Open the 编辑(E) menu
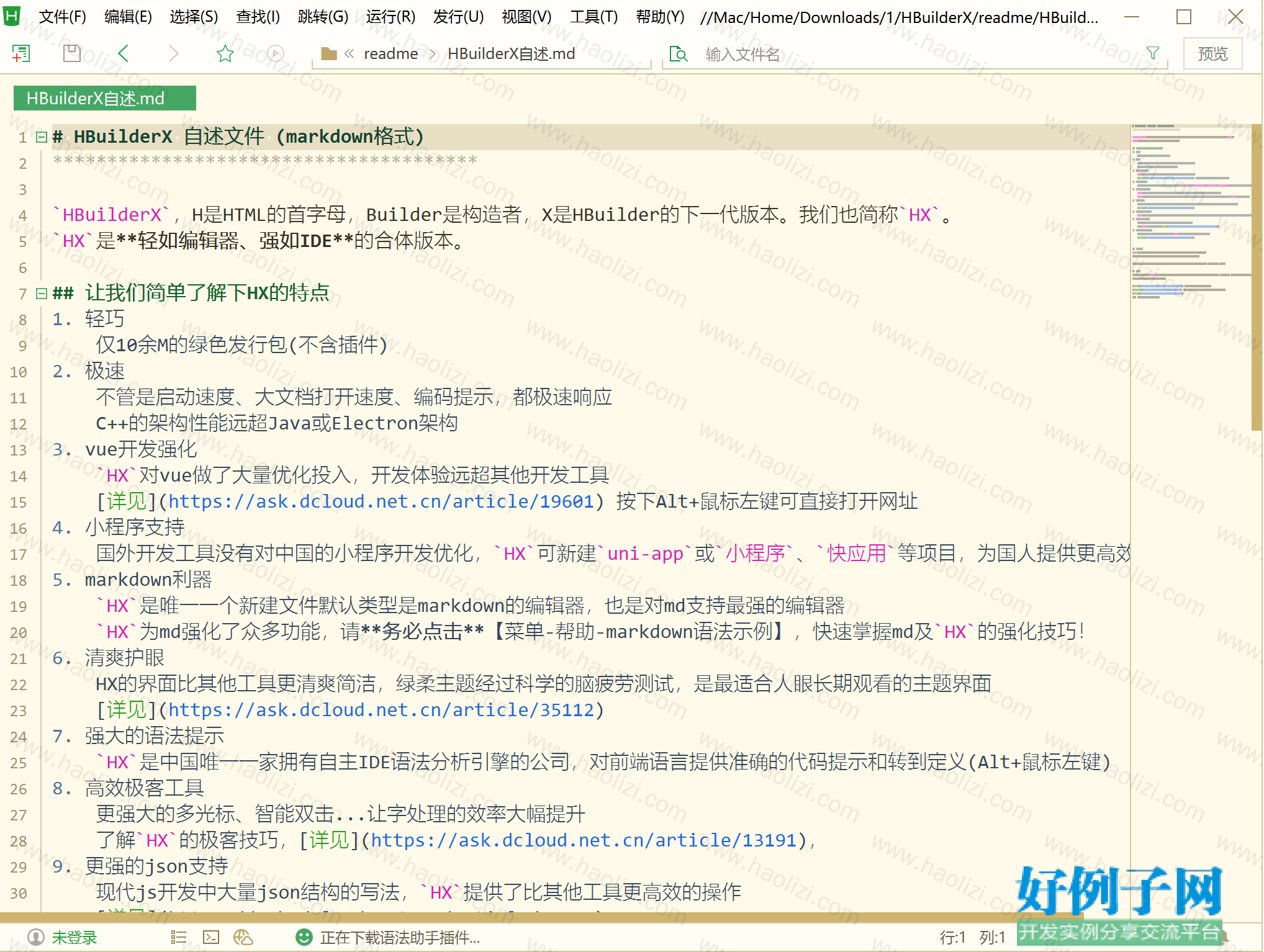This screenshot has height=952, width=1264. click(128, 17)
